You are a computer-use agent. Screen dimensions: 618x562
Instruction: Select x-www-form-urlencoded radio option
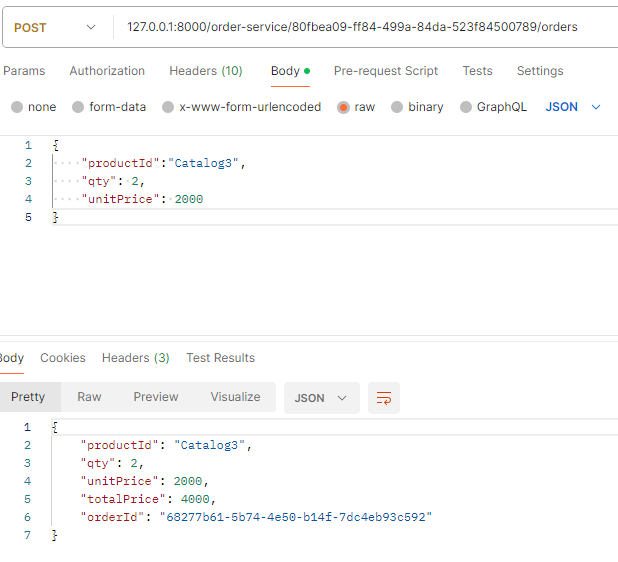(168, 107)
